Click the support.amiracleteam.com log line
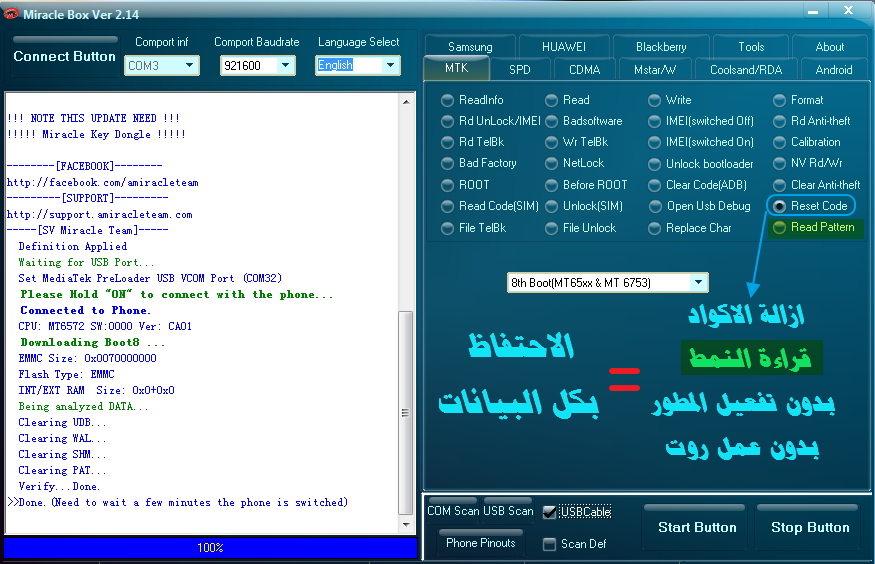 99,214
